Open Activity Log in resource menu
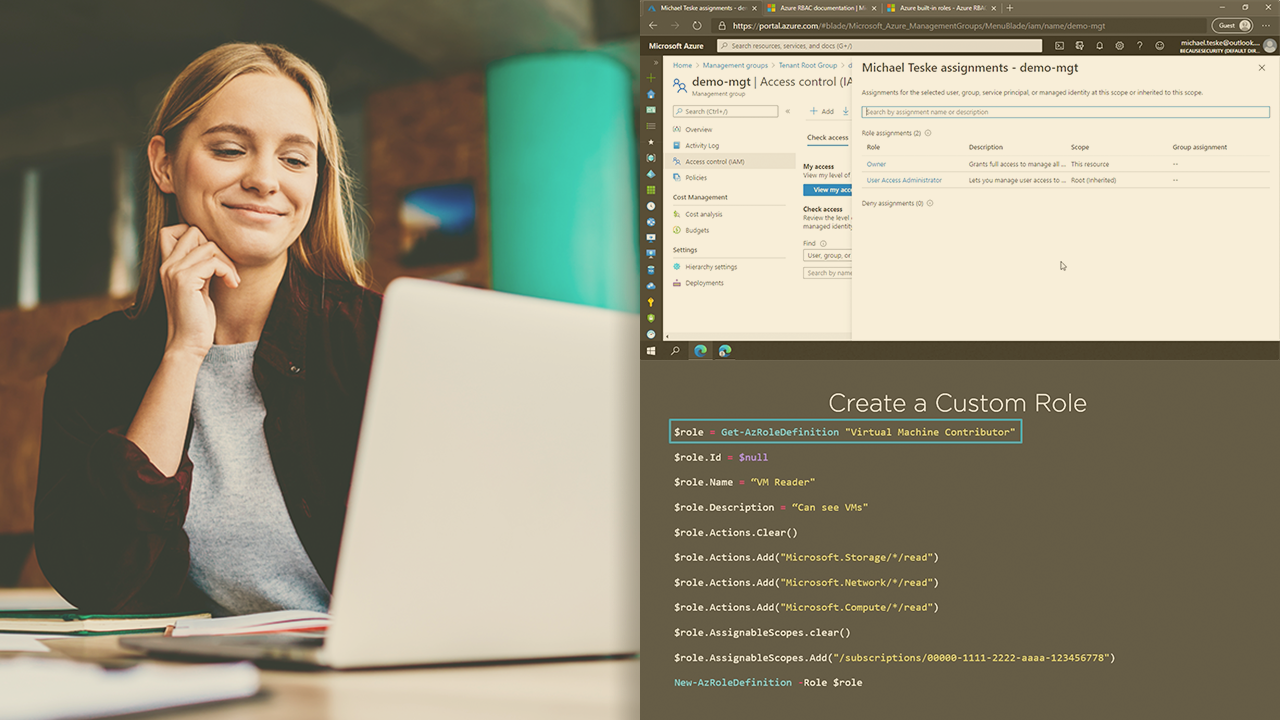The width and height of the screenshot is (1280, 720). tap(701, 146)
